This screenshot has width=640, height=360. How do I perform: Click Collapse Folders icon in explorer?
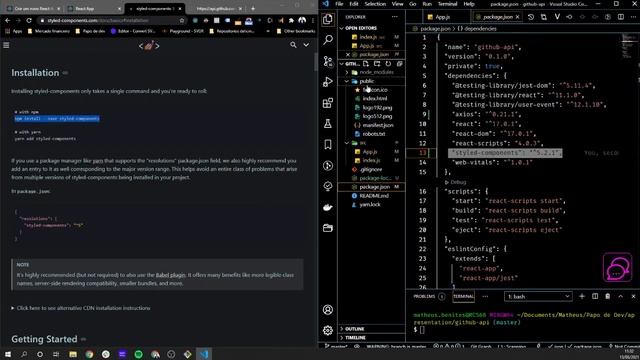[x=400, y=64]
